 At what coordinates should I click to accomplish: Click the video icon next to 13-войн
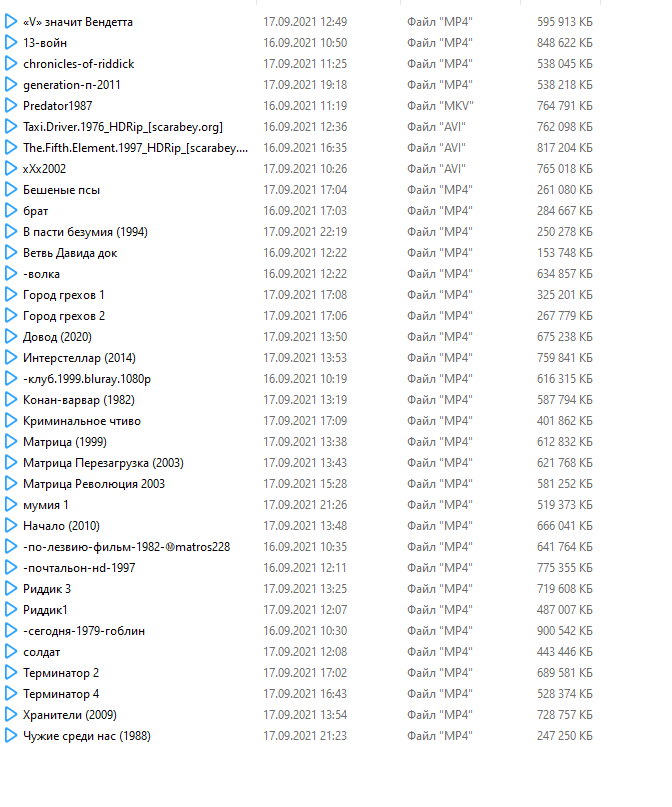tap(11, 43)
